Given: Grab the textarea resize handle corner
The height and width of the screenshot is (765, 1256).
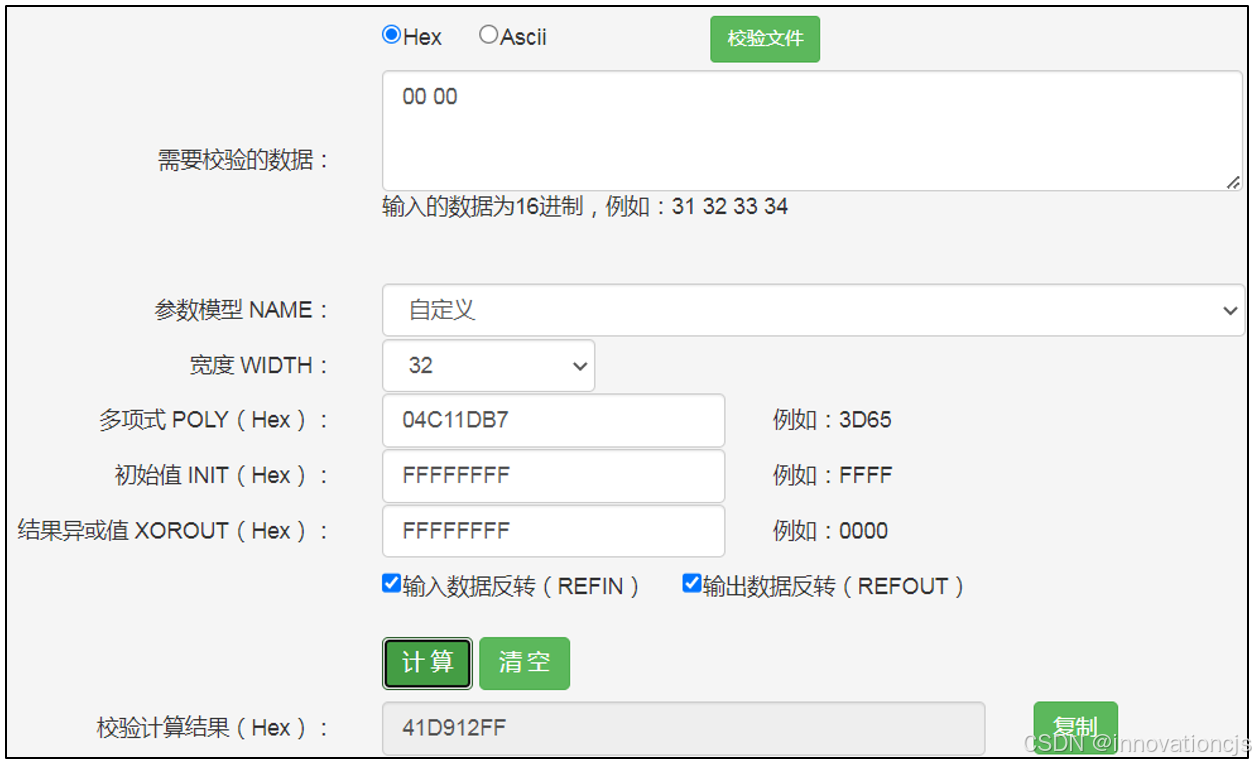Looking at the screenshot, I should 1233,182.
